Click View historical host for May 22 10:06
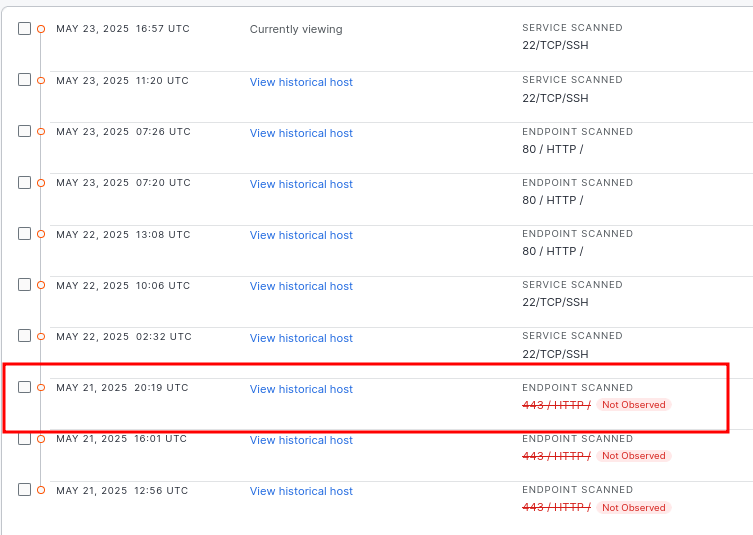The width and height of the screenshot is (753, 535). coord(301,286)
